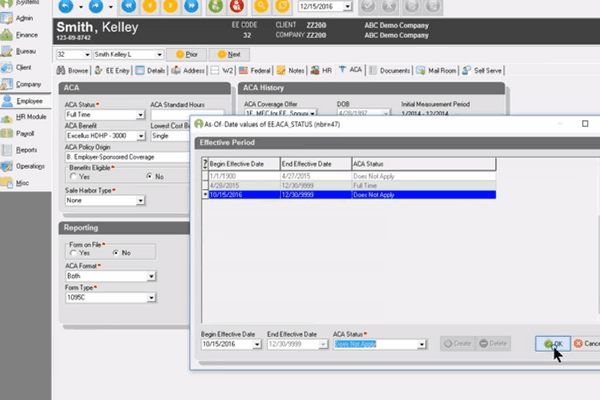Select the row beginning 1/1/1900
600x400 pixels.
click(x=349, y=176)
